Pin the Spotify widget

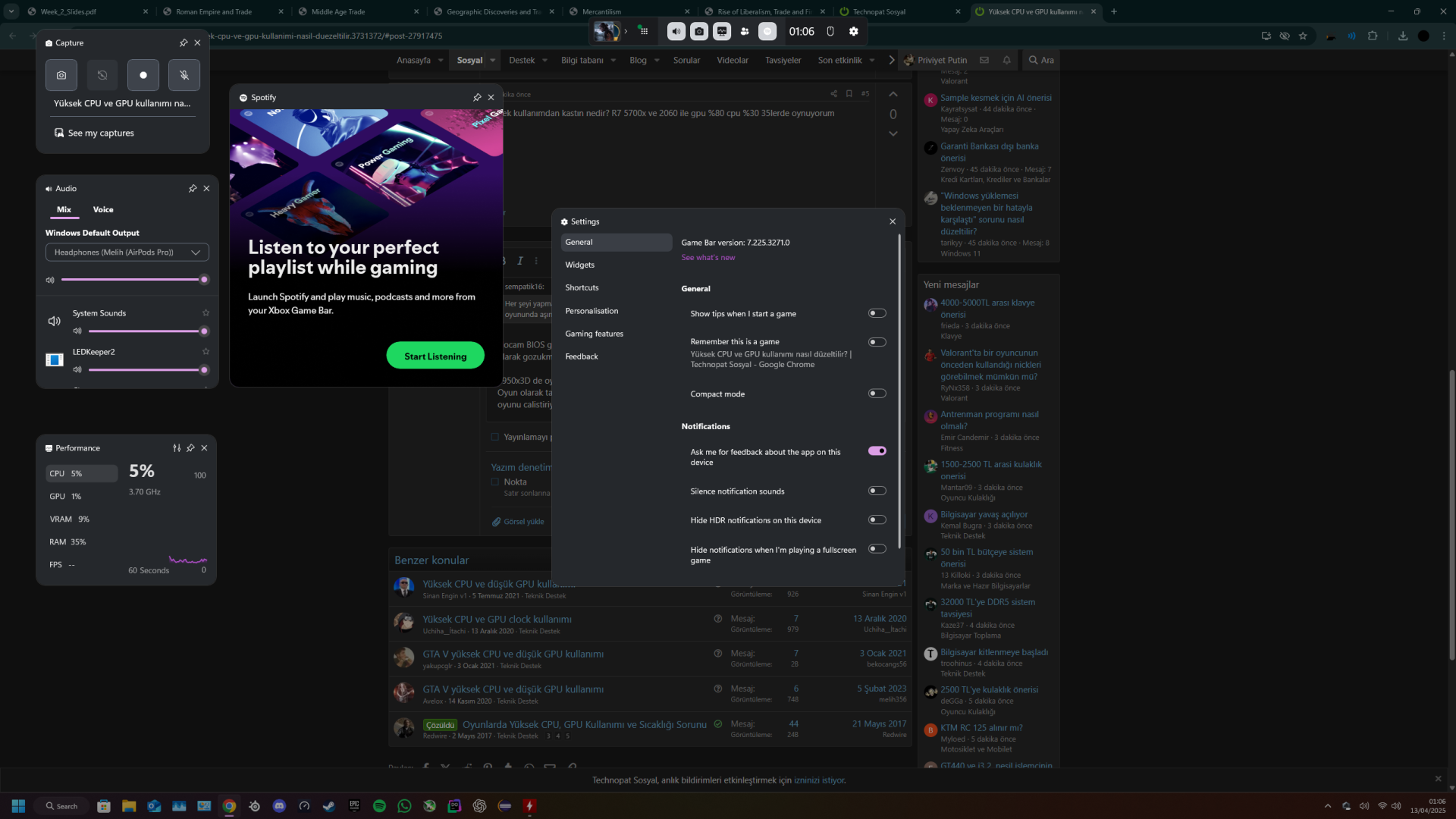click(x=477, y=97)
